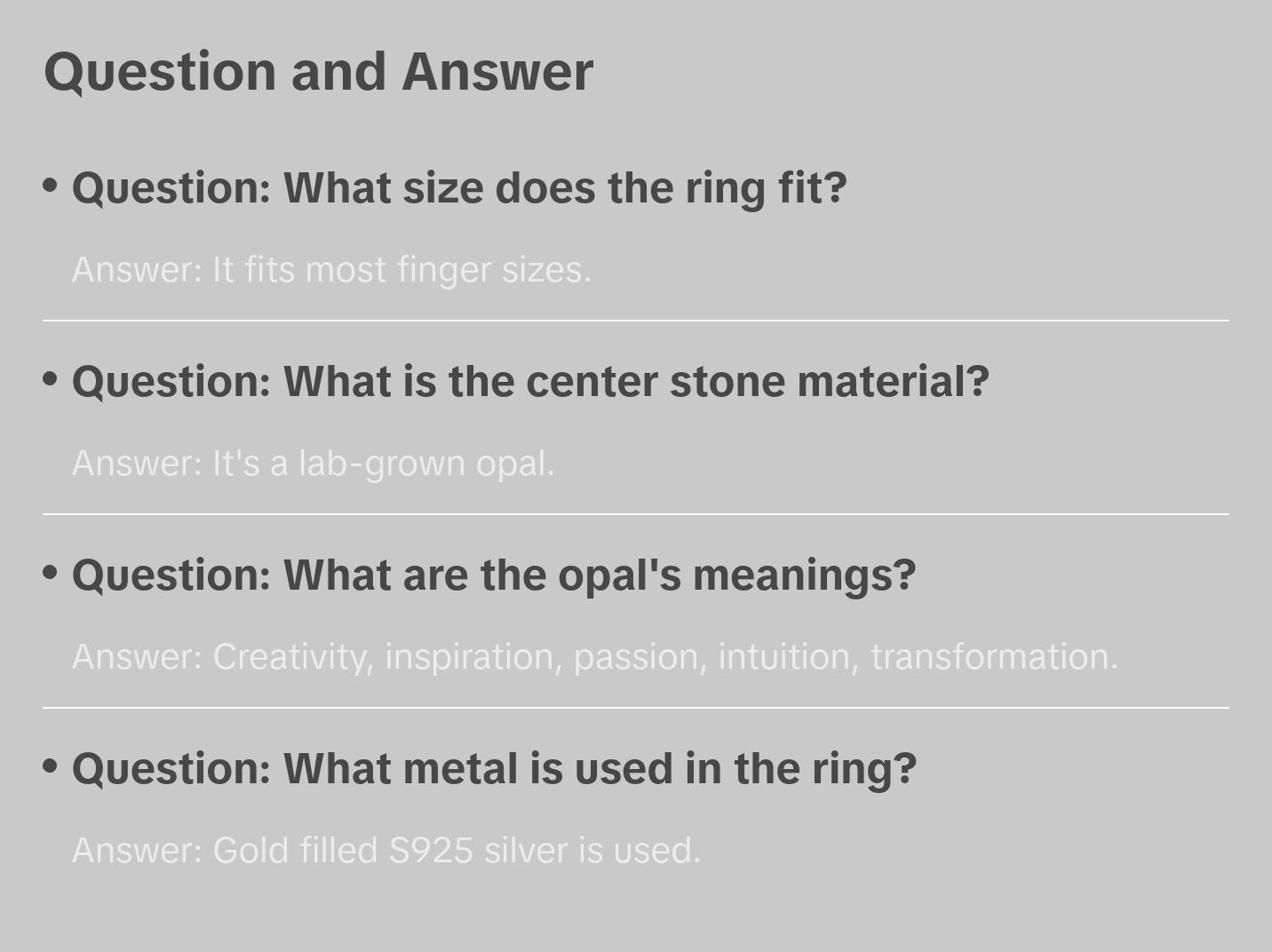1272x952 pixels.
Task: Select the "Gold filled S925 silver is used" answer
Action: (x=386, y=851)
